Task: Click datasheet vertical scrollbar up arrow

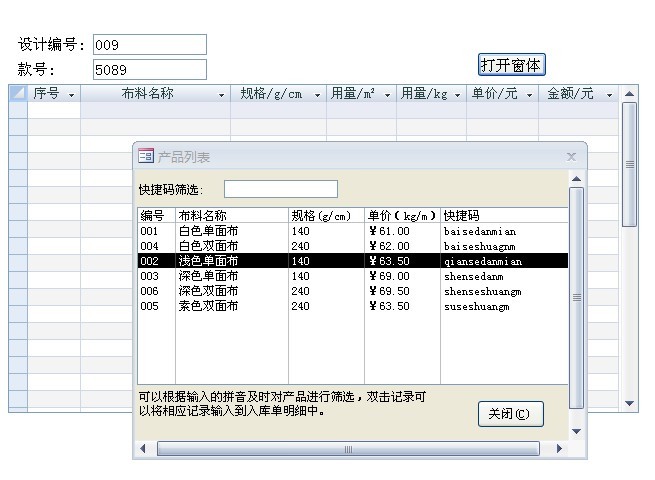Action: (630, 94)
